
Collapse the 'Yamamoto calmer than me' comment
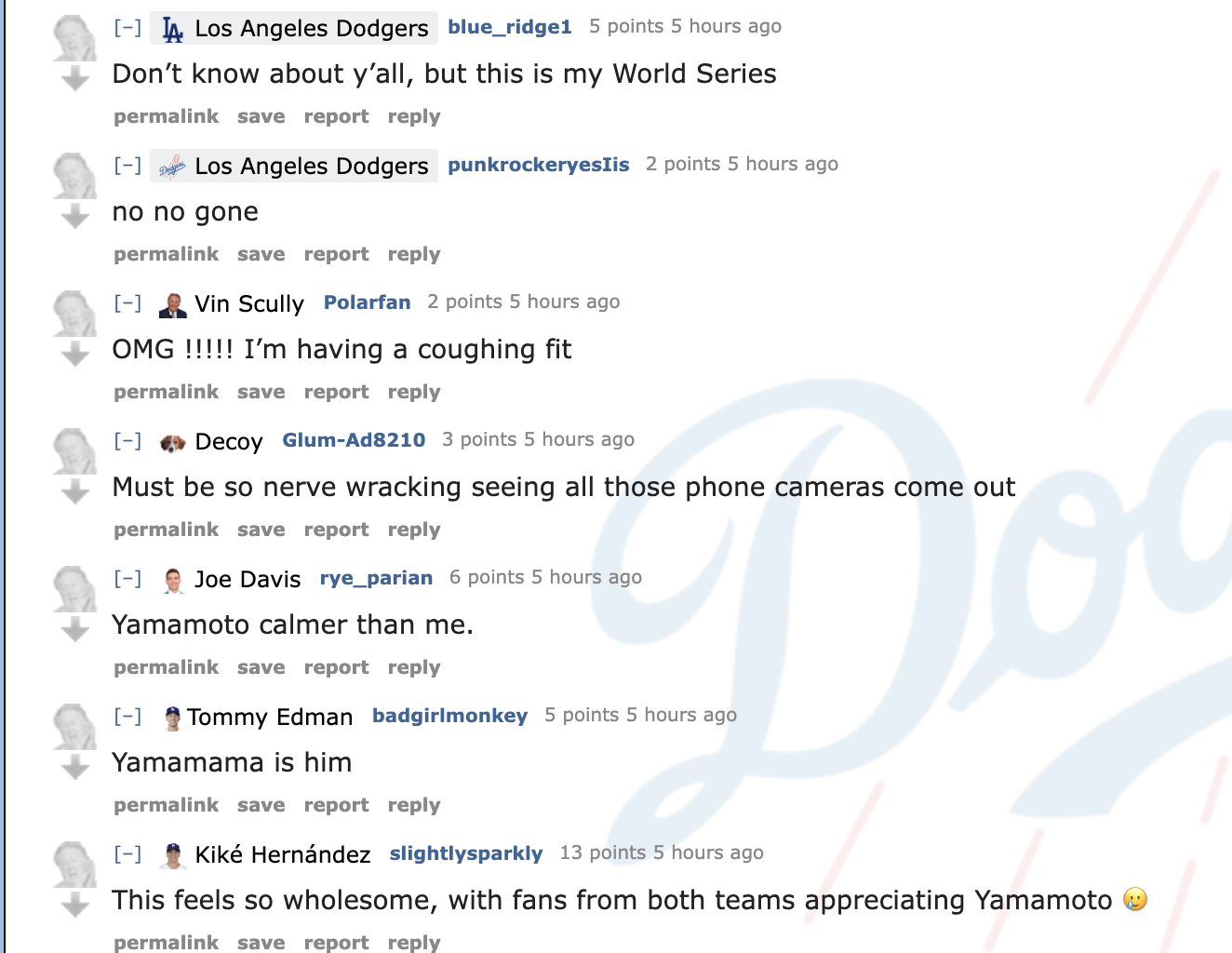(x=127, y=578)
